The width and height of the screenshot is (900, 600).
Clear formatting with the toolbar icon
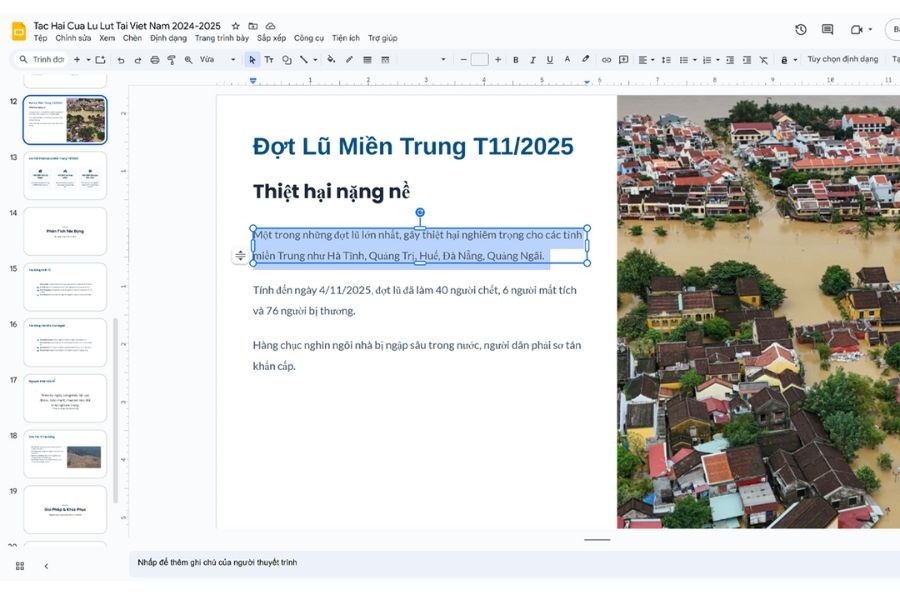[x=763, y=60]
